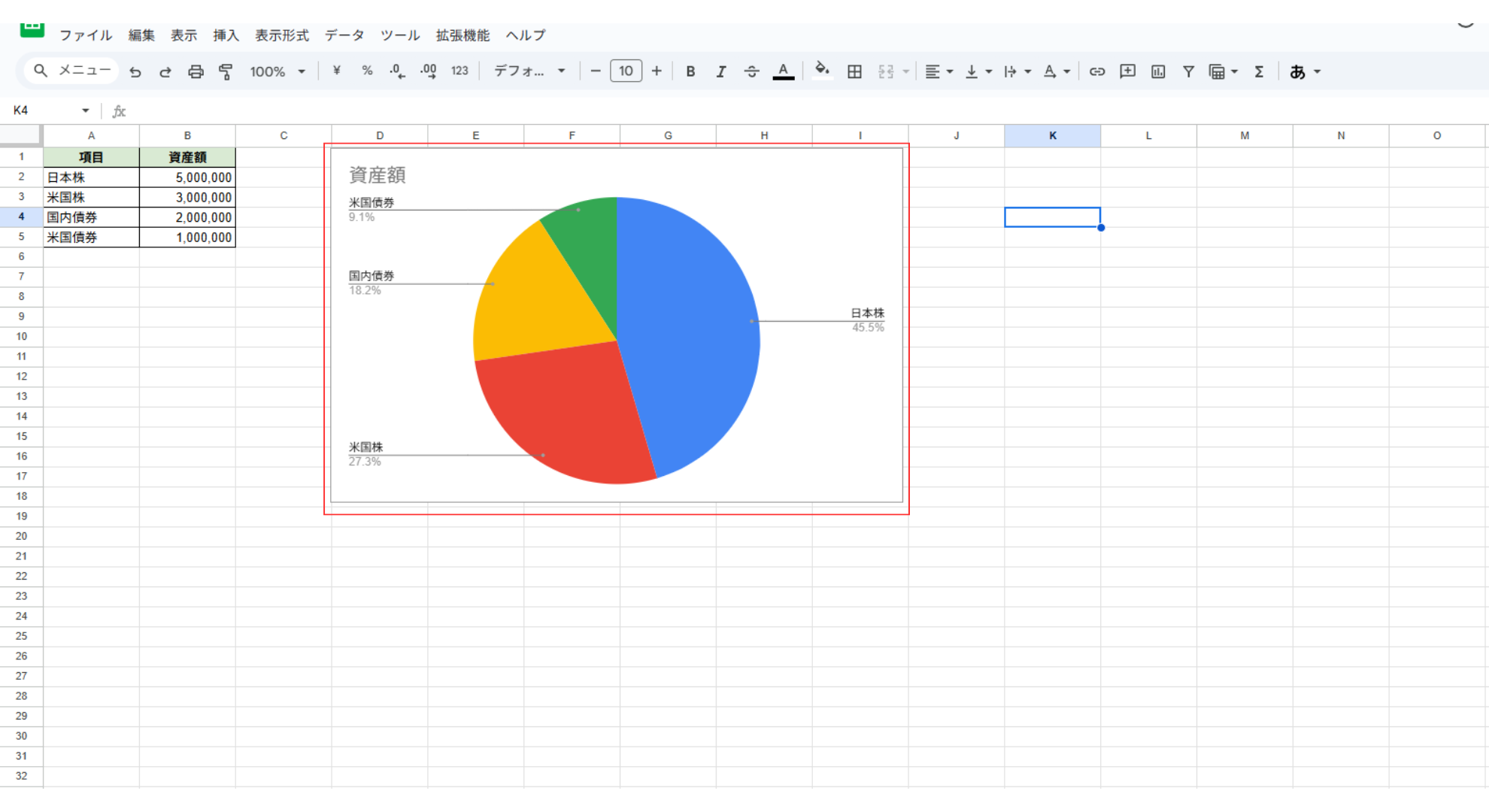Screen dimensions: 1489x812
Task: Click the chart title 資産額
Action: pos(378,175)
